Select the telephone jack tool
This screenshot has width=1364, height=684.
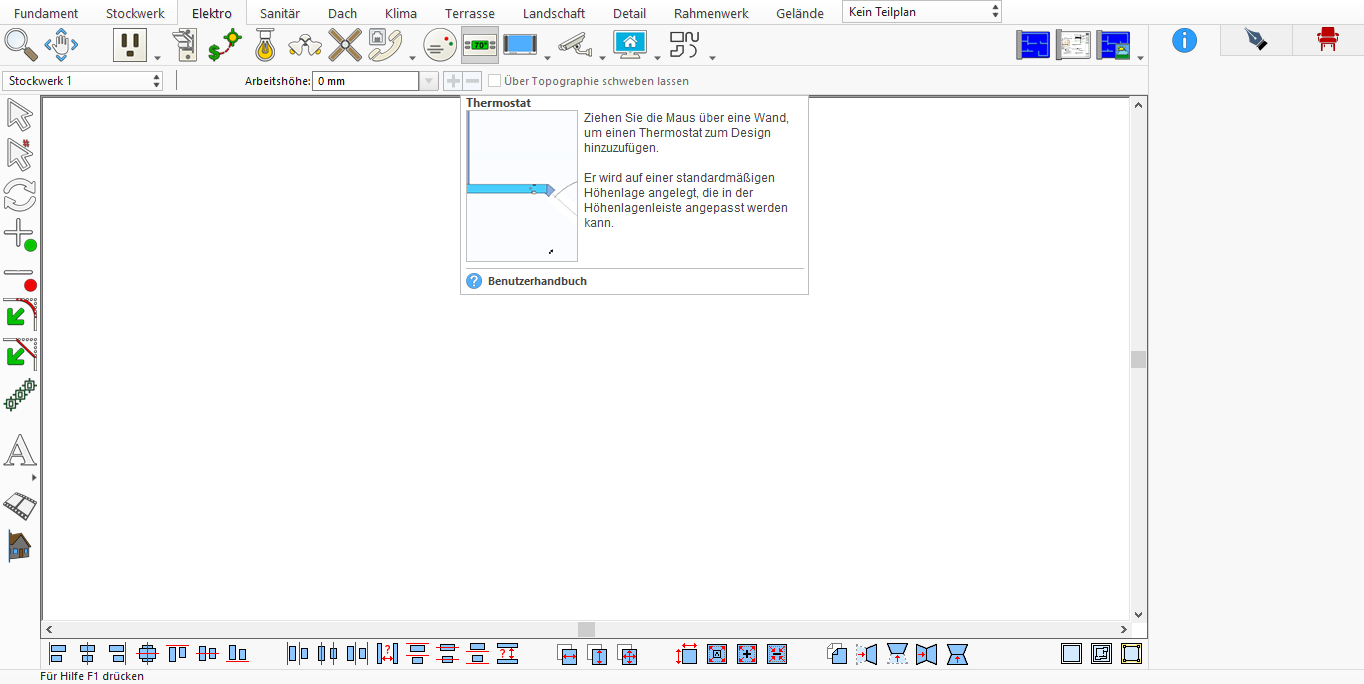click(385, 44)
